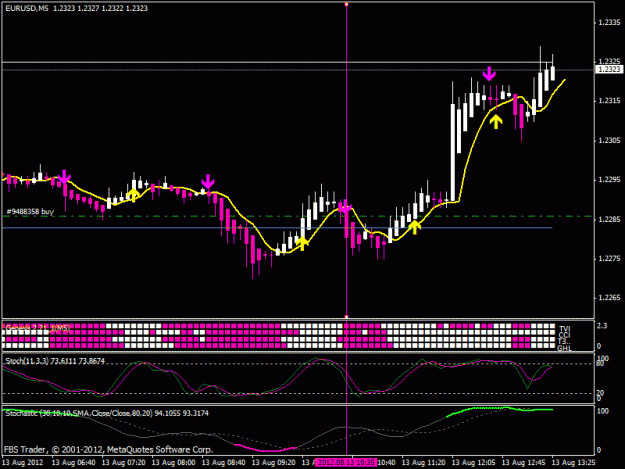This screenshot has height=469, width=625.
Task: Click the 13 Aug 08:40 time label
Action: coord(224,462)
